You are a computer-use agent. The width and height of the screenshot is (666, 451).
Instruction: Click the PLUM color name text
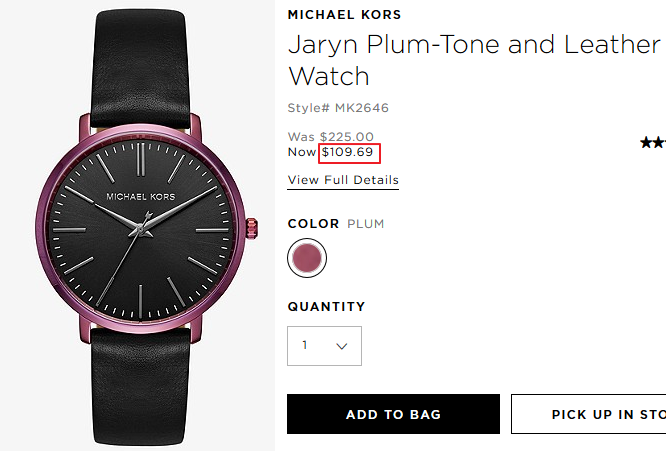(366, 224)
